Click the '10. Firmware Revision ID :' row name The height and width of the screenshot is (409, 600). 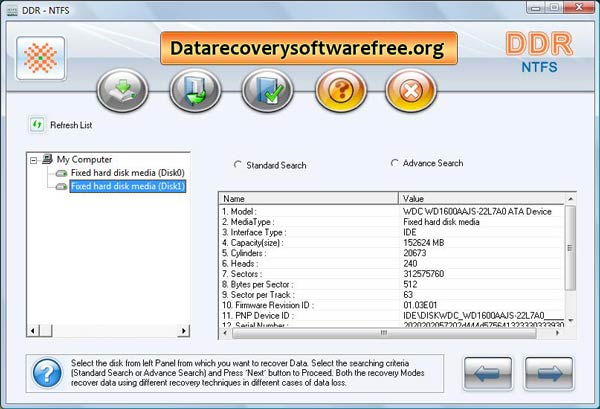point(268,305)
